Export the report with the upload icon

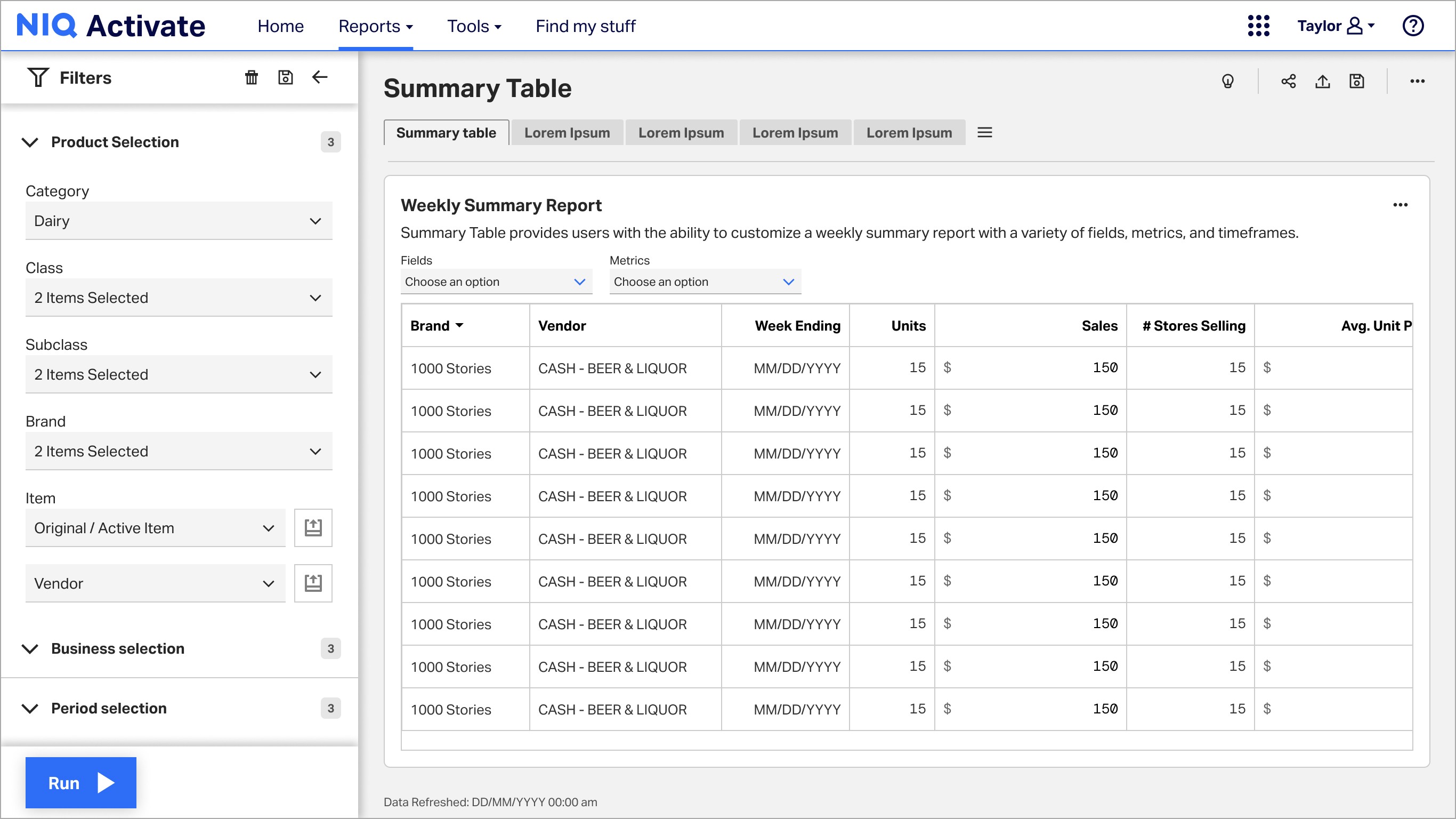click(1322, 82)
